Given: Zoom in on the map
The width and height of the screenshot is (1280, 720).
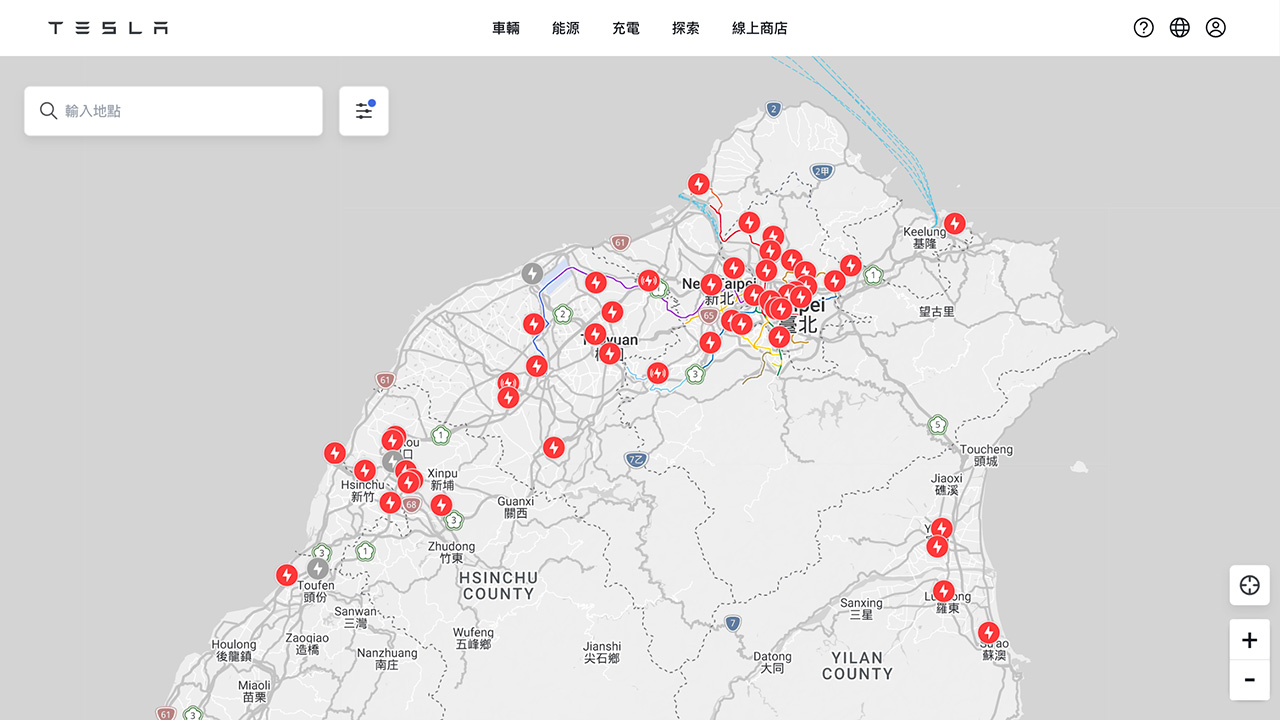Looking at the screenshot, I should point(1250,640).
